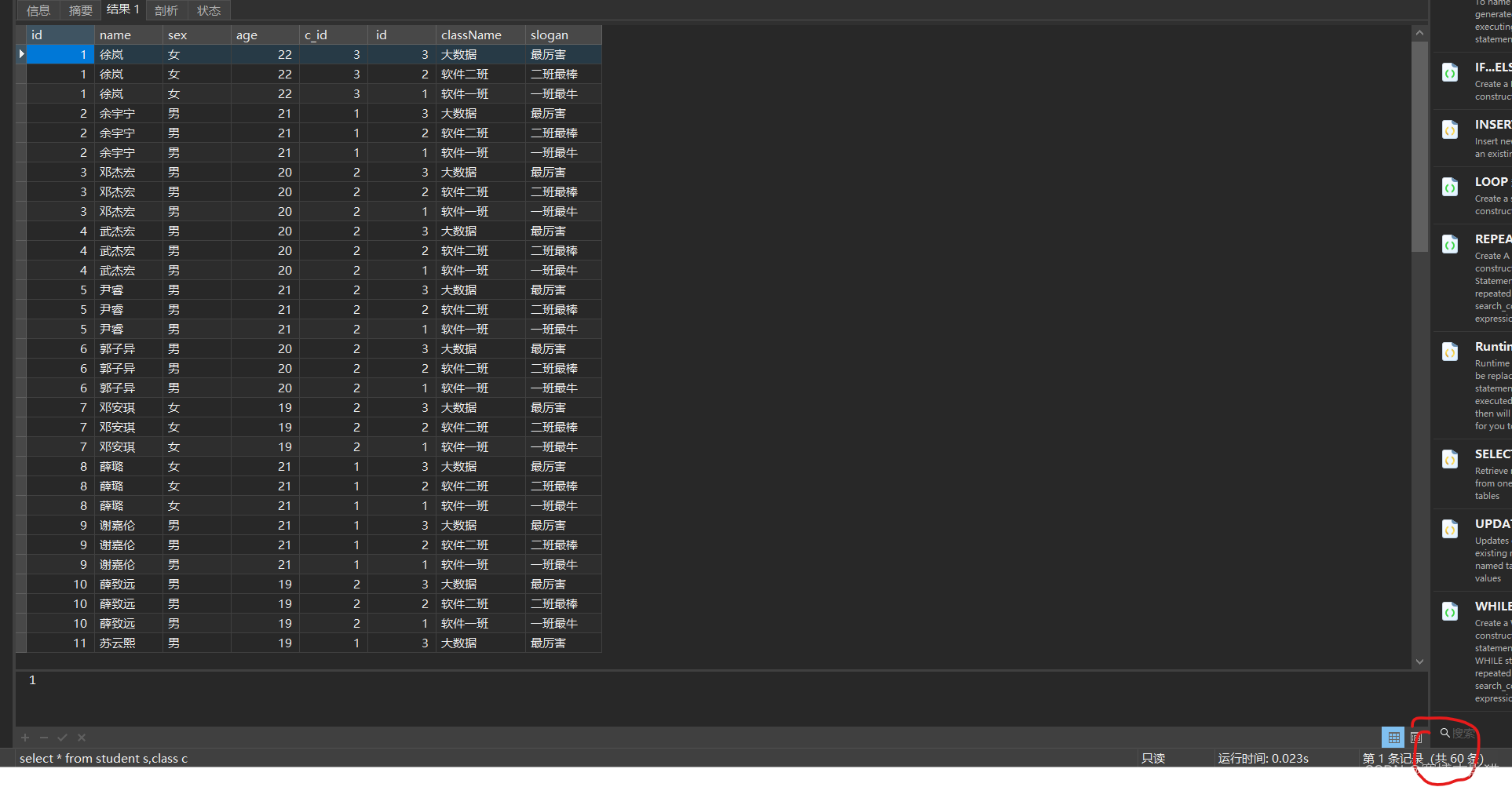
Task: Select the UPDATE snippet icon
Action: (x=1450, y=529)
